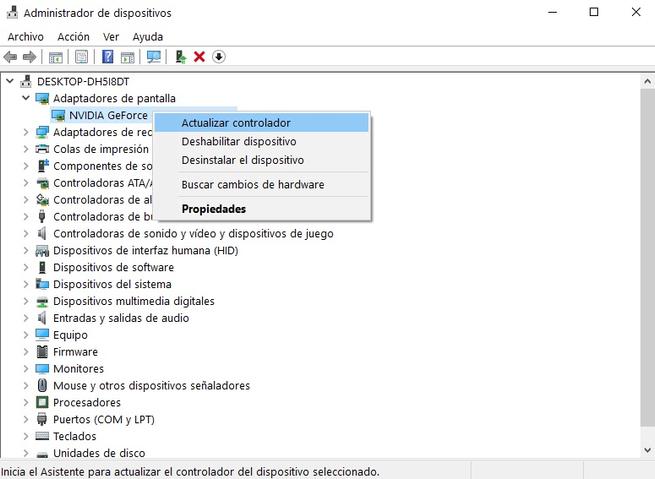Expand the Dispositivos de software node
The height and width of the screenshot is (479, 655).
pos(26,267)
